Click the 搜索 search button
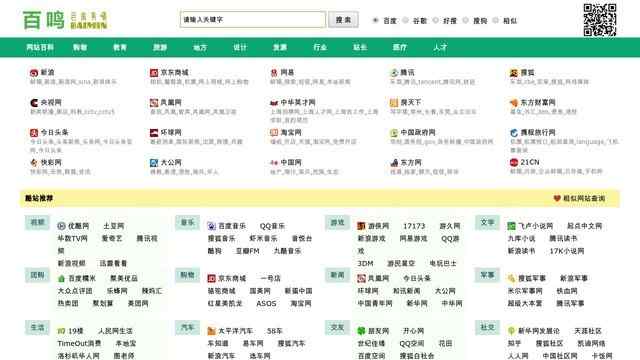Screen dimensions: 640x360 [343, 20]
